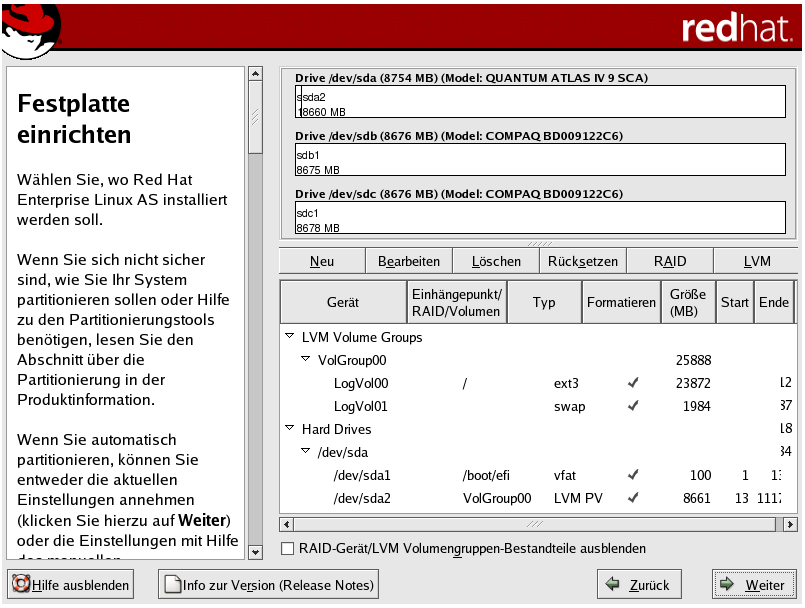Collapse the VolGroup00 node
Screen dimensions: 805x608
point(306,360)
